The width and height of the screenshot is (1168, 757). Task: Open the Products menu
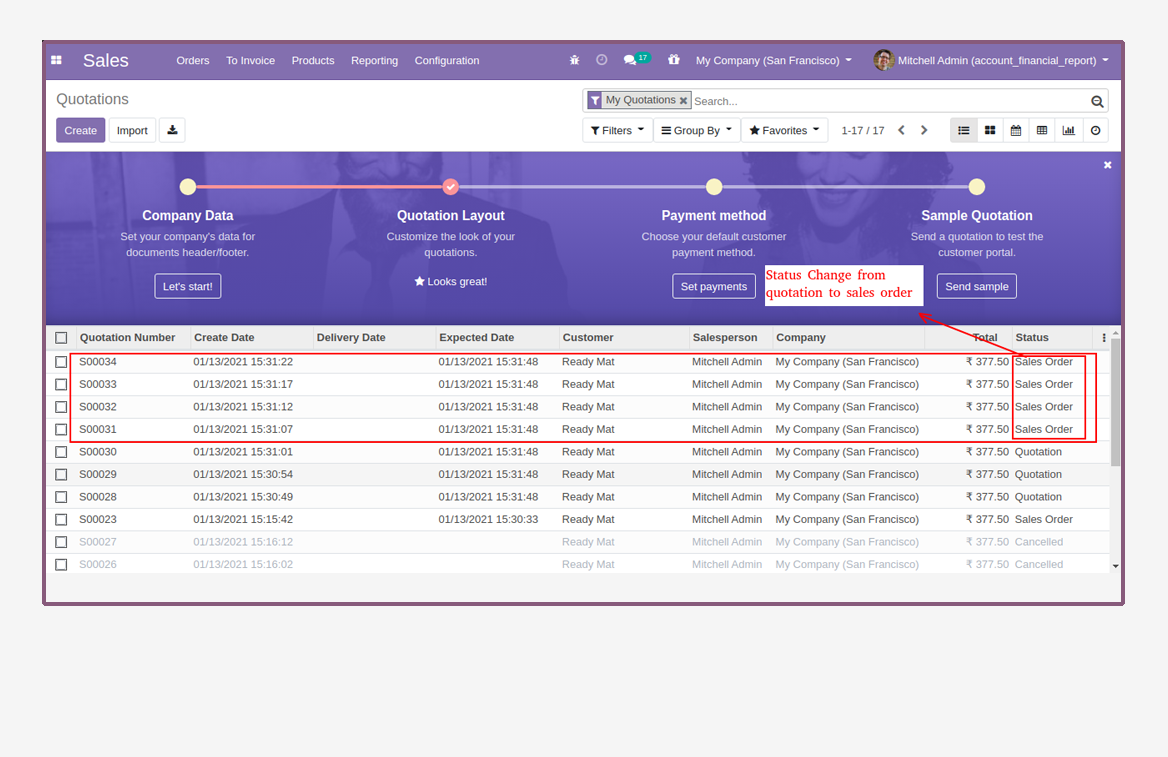(x=313, y=60)
